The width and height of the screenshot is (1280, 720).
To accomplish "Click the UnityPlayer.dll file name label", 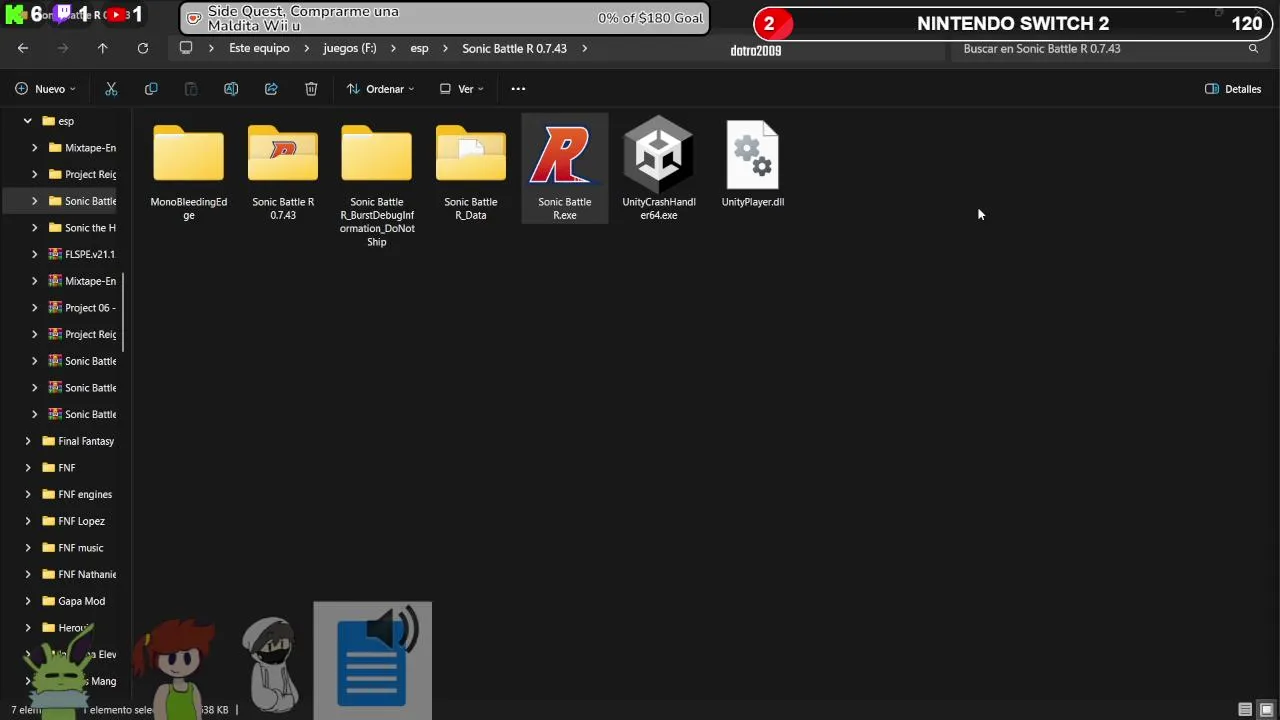I will click(x=753, y=202).
